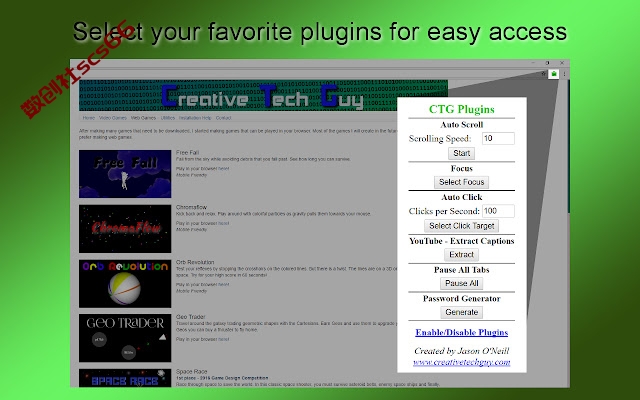Image resolution: width=640 pixels, height=400 pixels.
Task: Open the Utilities menu item
Action: click(x=167, y=118)
